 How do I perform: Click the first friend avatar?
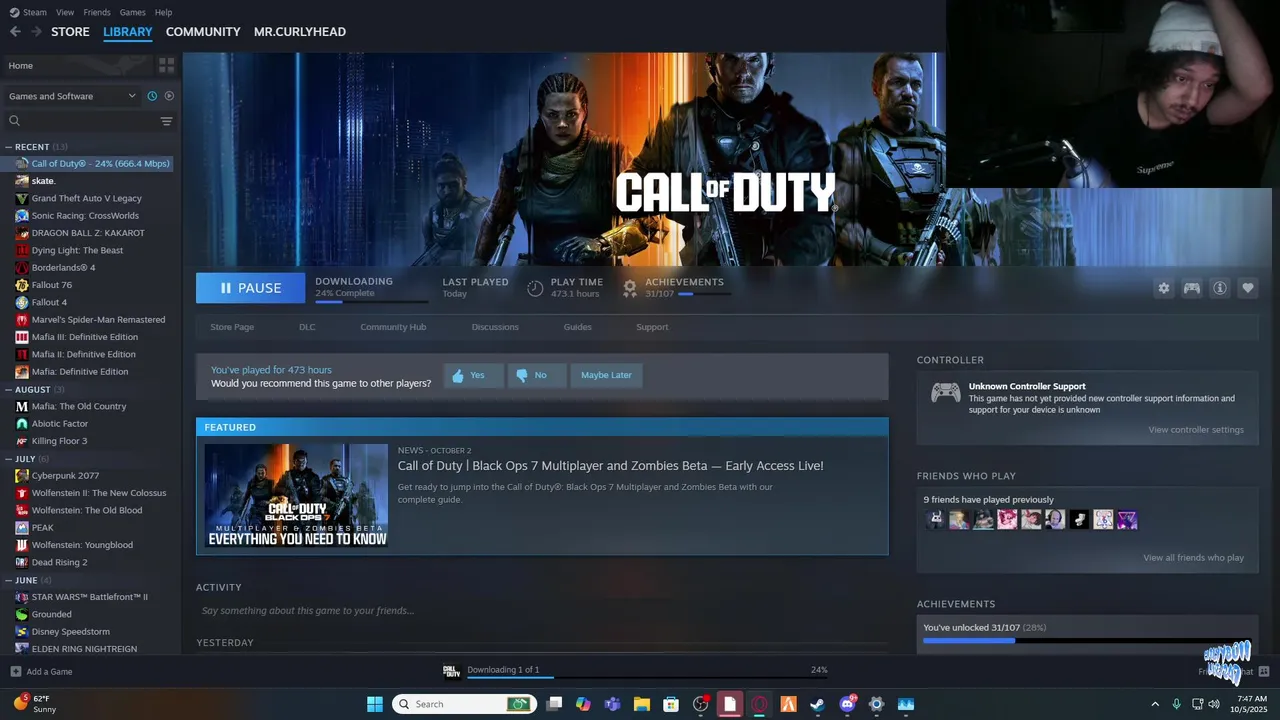click(935, 520)
